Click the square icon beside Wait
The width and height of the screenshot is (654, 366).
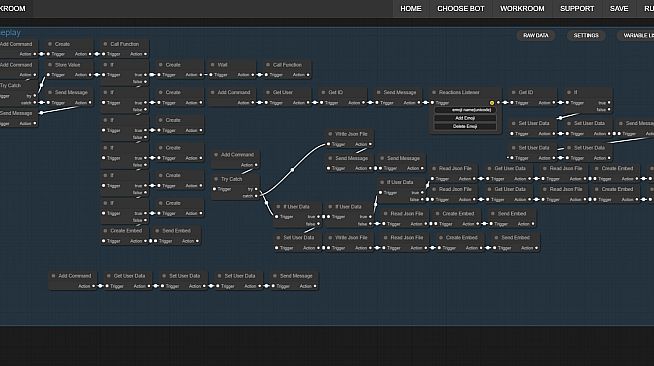(213, 65)
